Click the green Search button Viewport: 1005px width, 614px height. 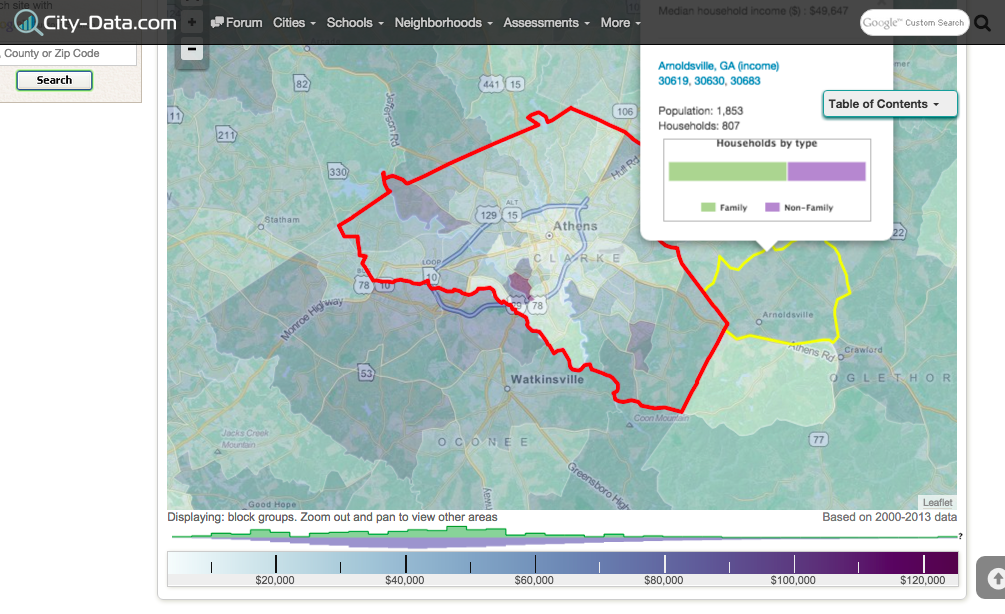54,80
